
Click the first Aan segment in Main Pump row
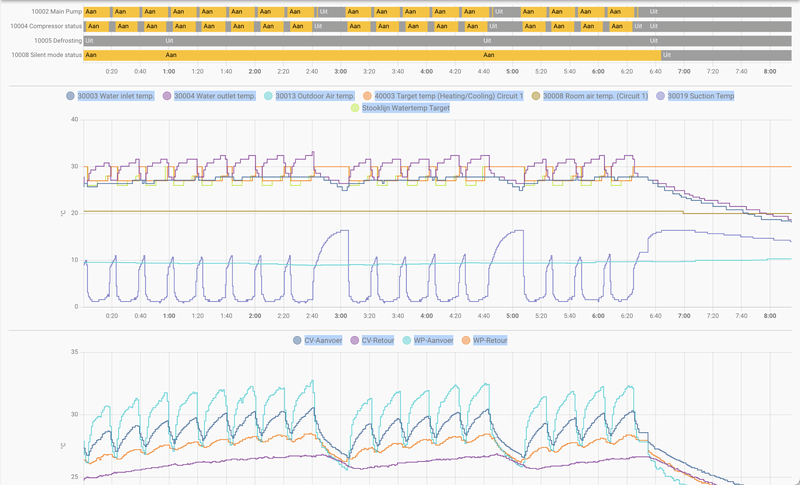point(97,12)
